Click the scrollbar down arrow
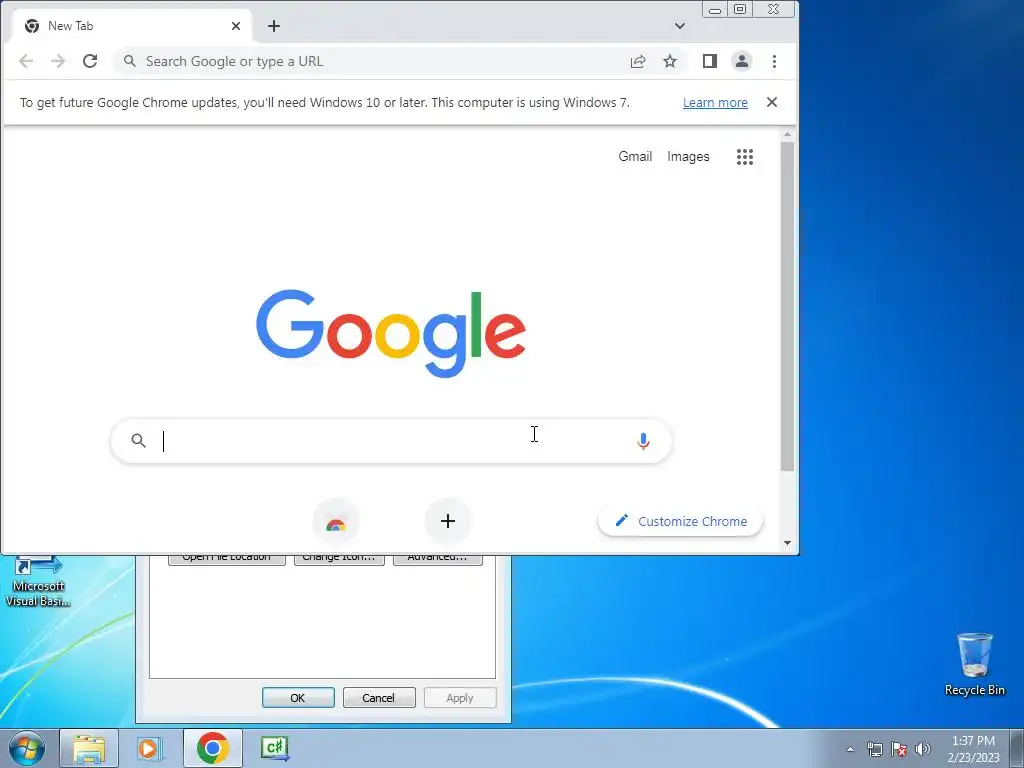This screenshot has height=768, width=1024. click(788, 543)
